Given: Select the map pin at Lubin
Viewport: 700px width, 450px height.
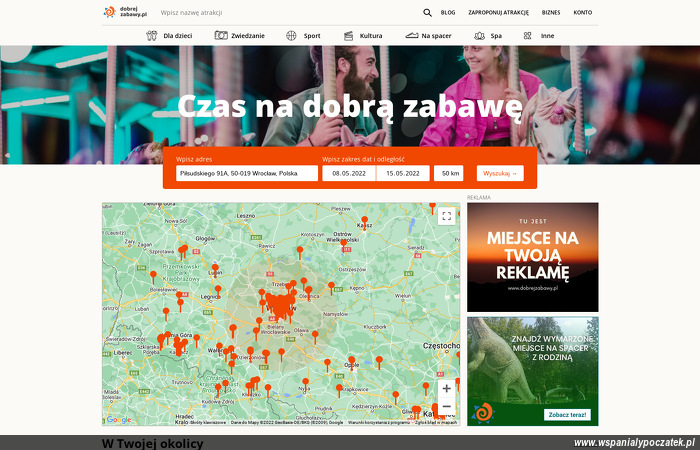Looking at the screenshot, I should coord(215,269).
